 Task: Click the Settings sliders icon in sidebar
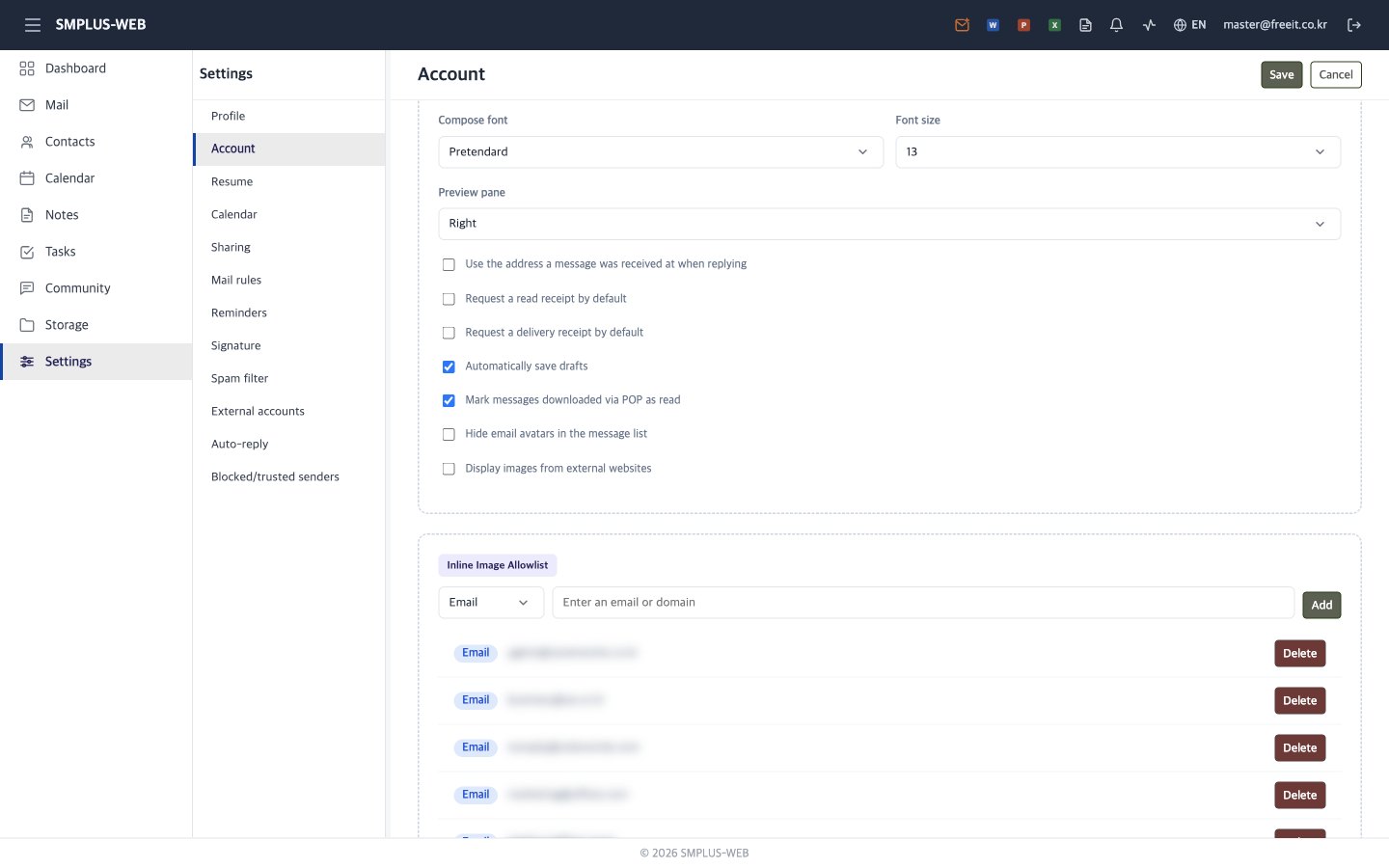coord(27,362)
